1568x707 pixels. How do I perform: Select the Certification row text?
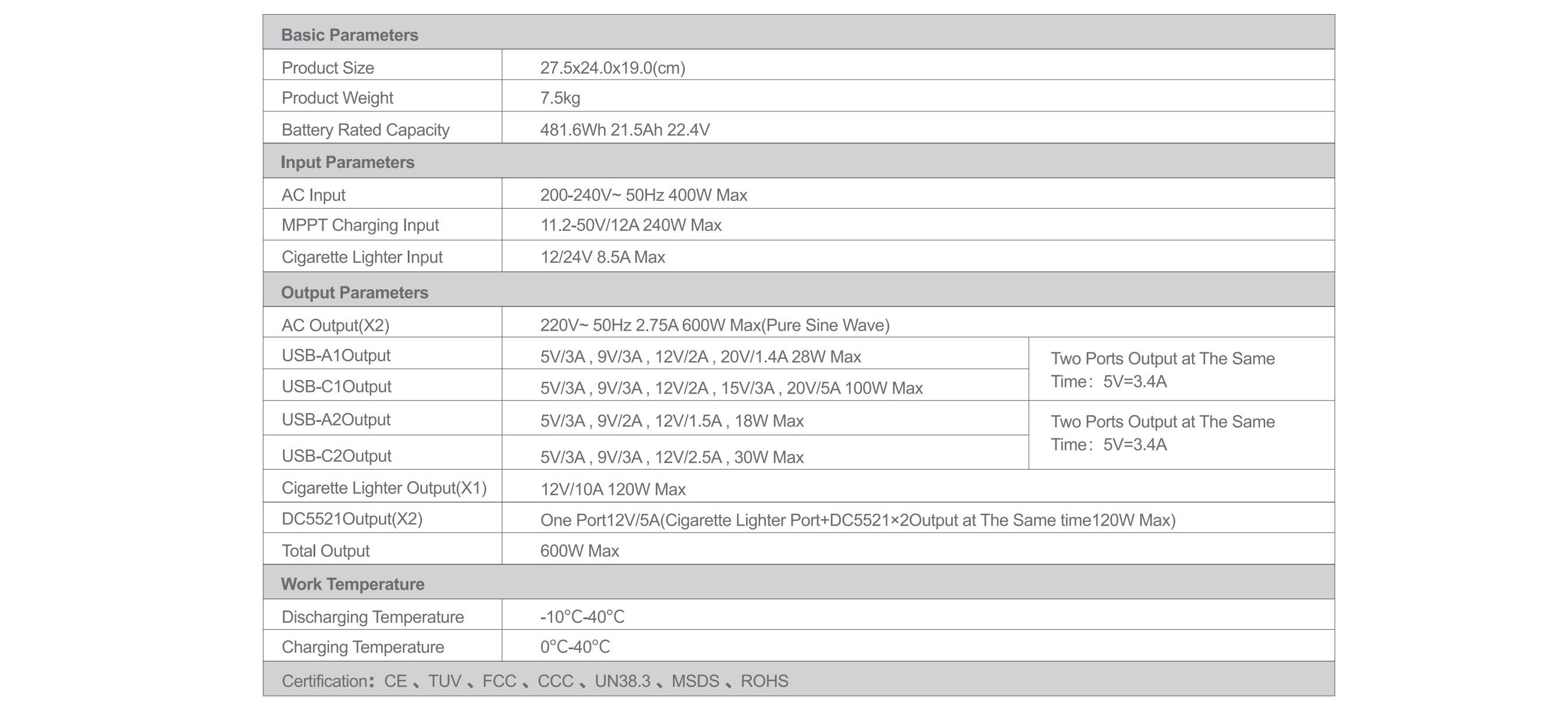(x=534, y=681)
